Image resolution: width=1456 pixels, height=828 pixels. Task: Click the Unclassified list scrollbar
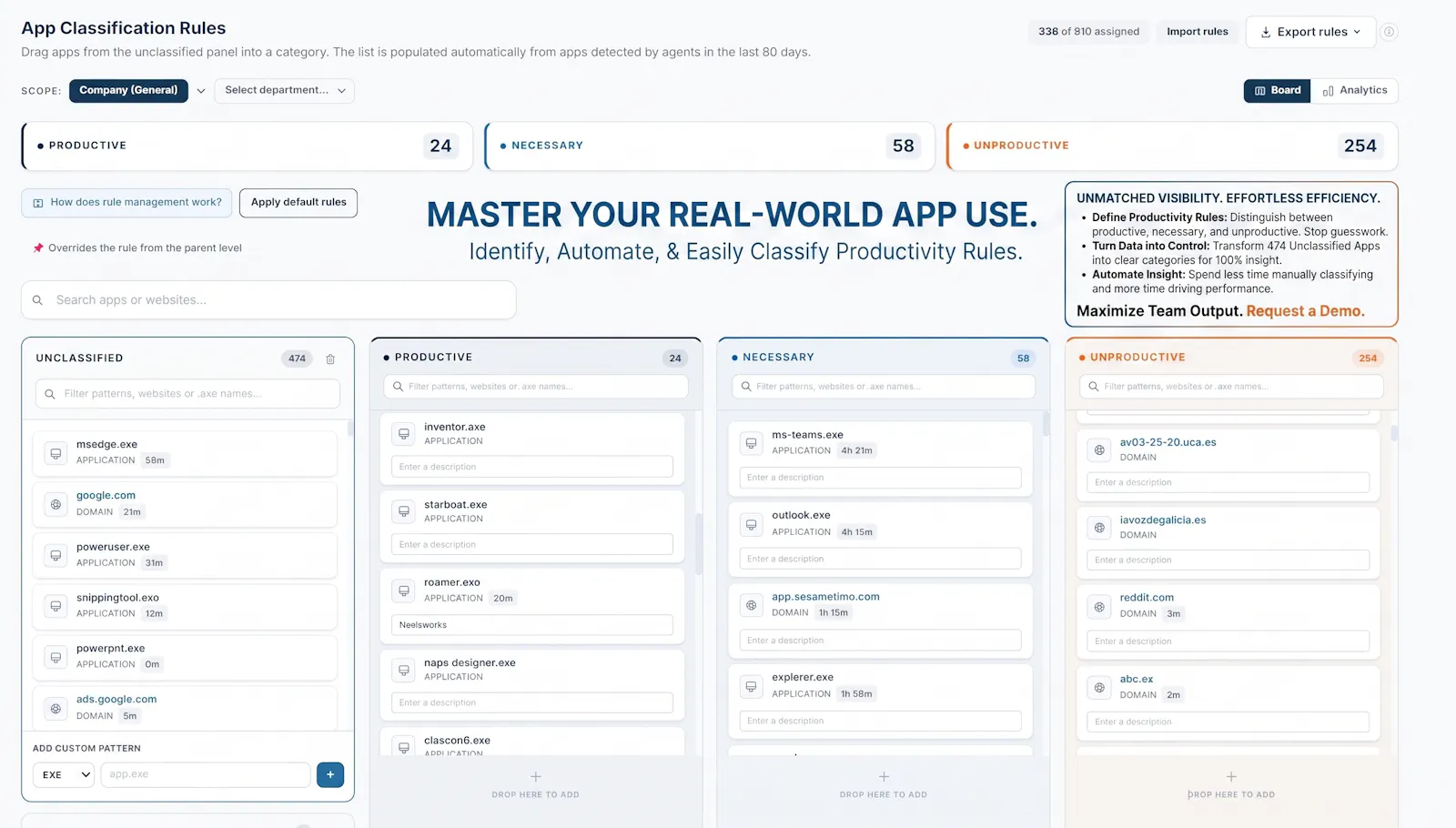(350, 429)
